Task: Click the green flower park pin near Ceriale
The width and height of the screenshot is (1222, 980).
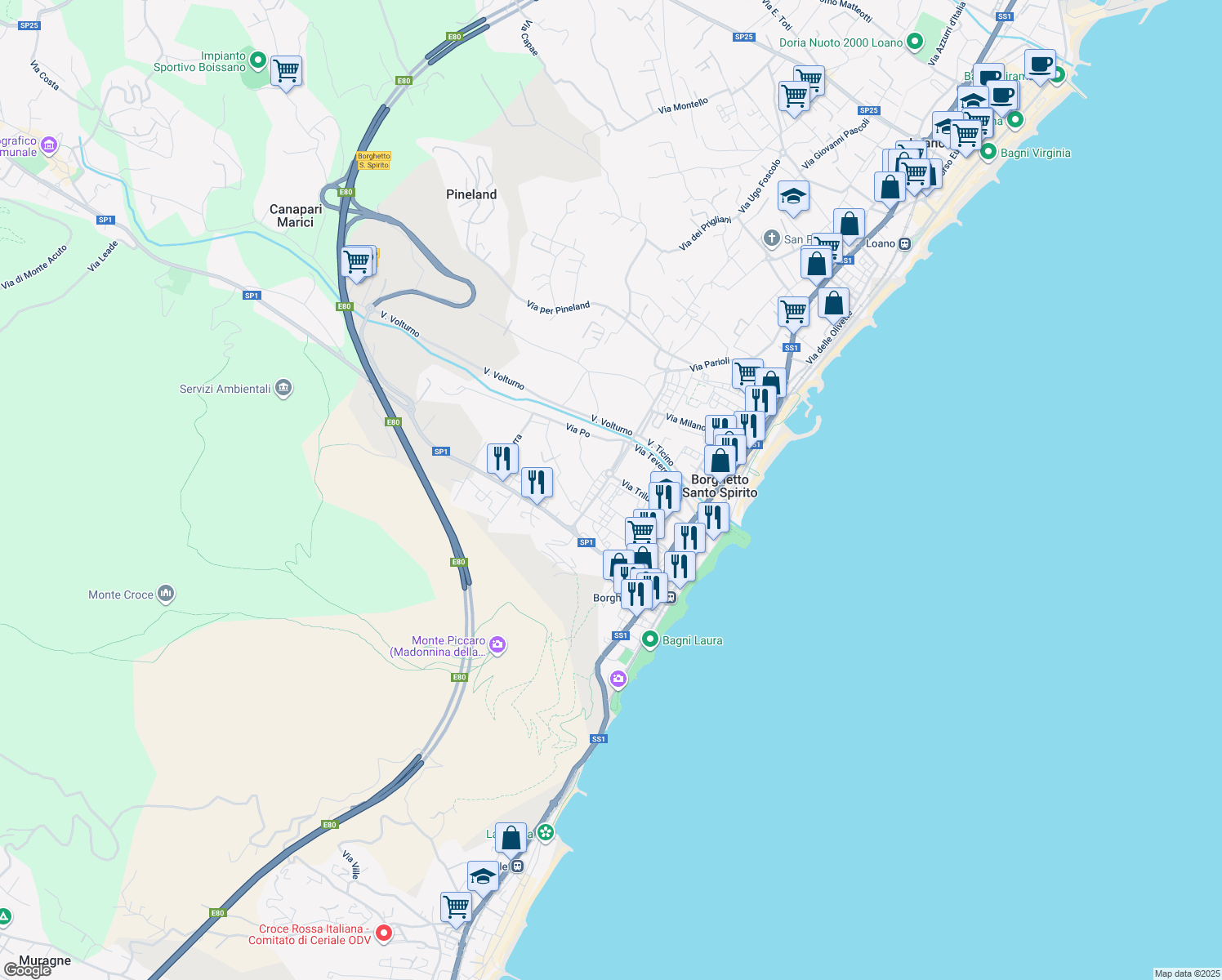Action: click(546, 833)
